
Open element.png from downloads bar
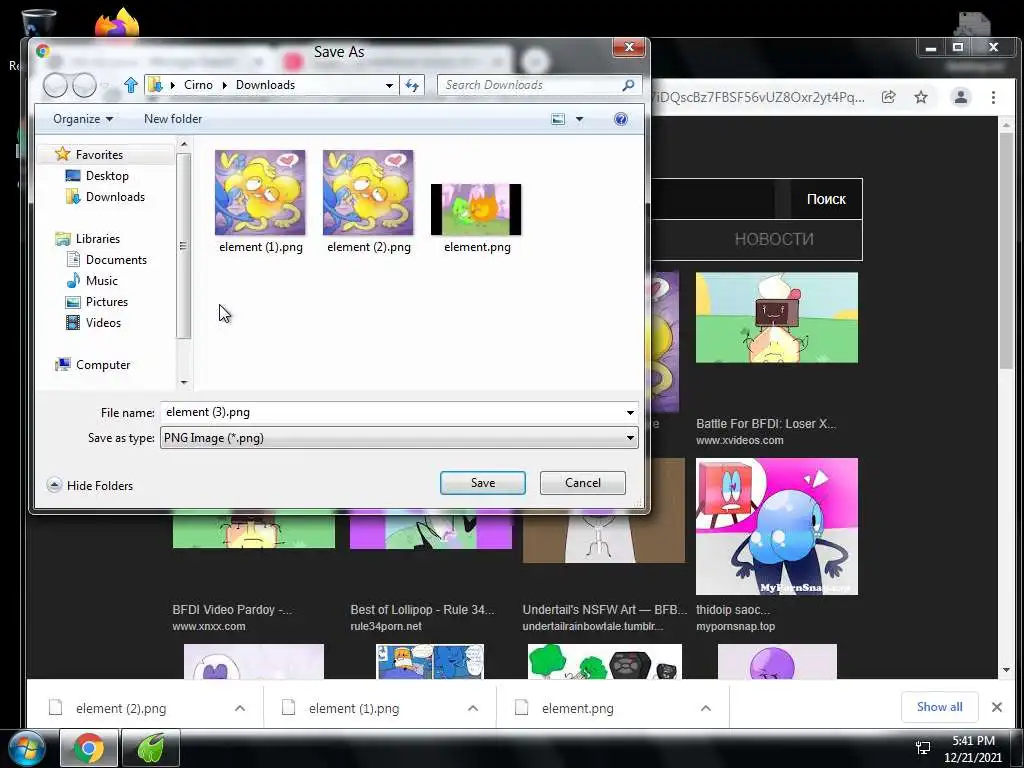[x=577, y=708]
